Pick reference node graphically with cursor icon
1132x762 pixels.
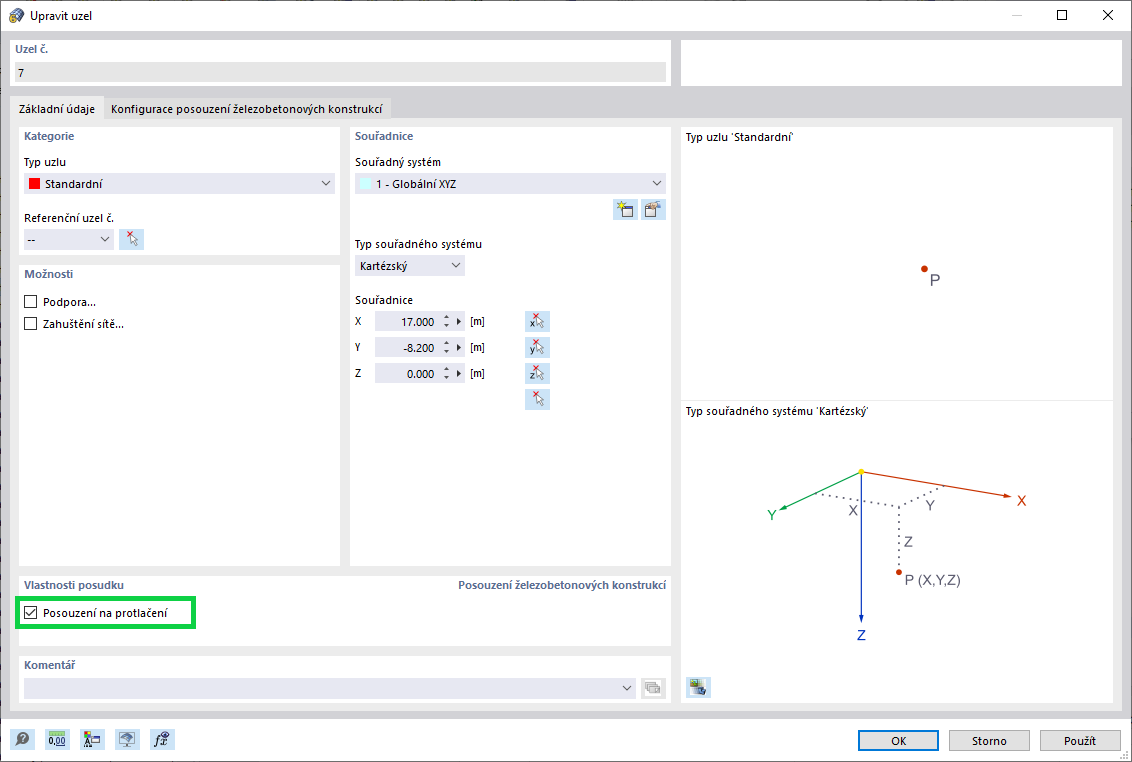pyautogui.click(x=131, y=239)
